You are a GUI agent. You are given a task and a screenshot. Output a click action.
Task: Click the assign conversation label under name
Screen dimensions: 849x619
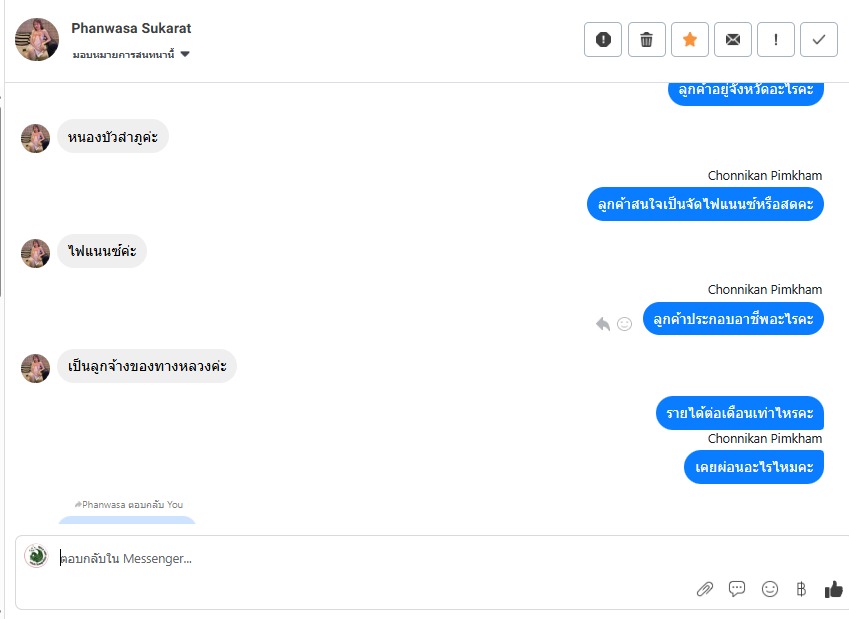coord(123,54)
